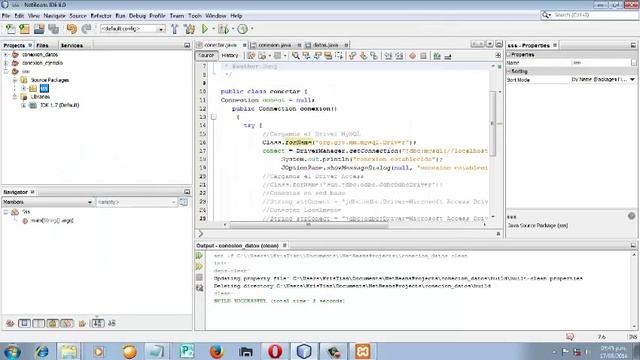Toggle Show Inner Classes in Navigator

tap(67, 323)
